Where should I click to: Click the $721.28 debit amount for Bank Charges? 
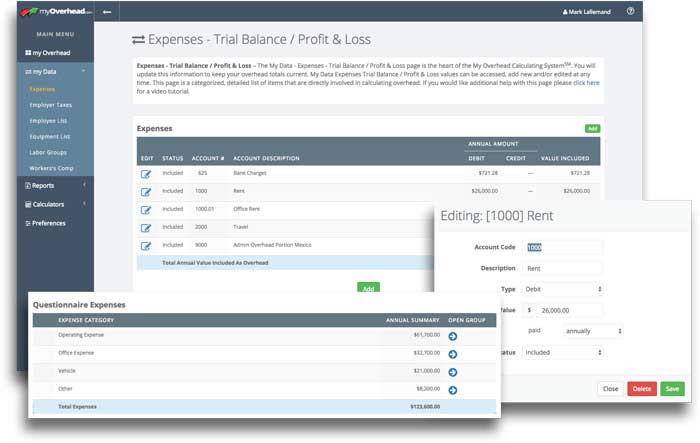click(x=488, y=173)
